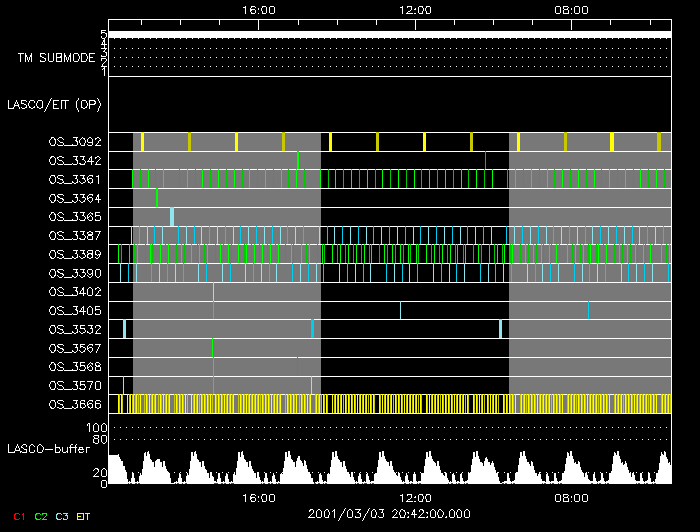
Task: Click OS_3405 cyan marker near 12:00
Action: click(400, 310)
